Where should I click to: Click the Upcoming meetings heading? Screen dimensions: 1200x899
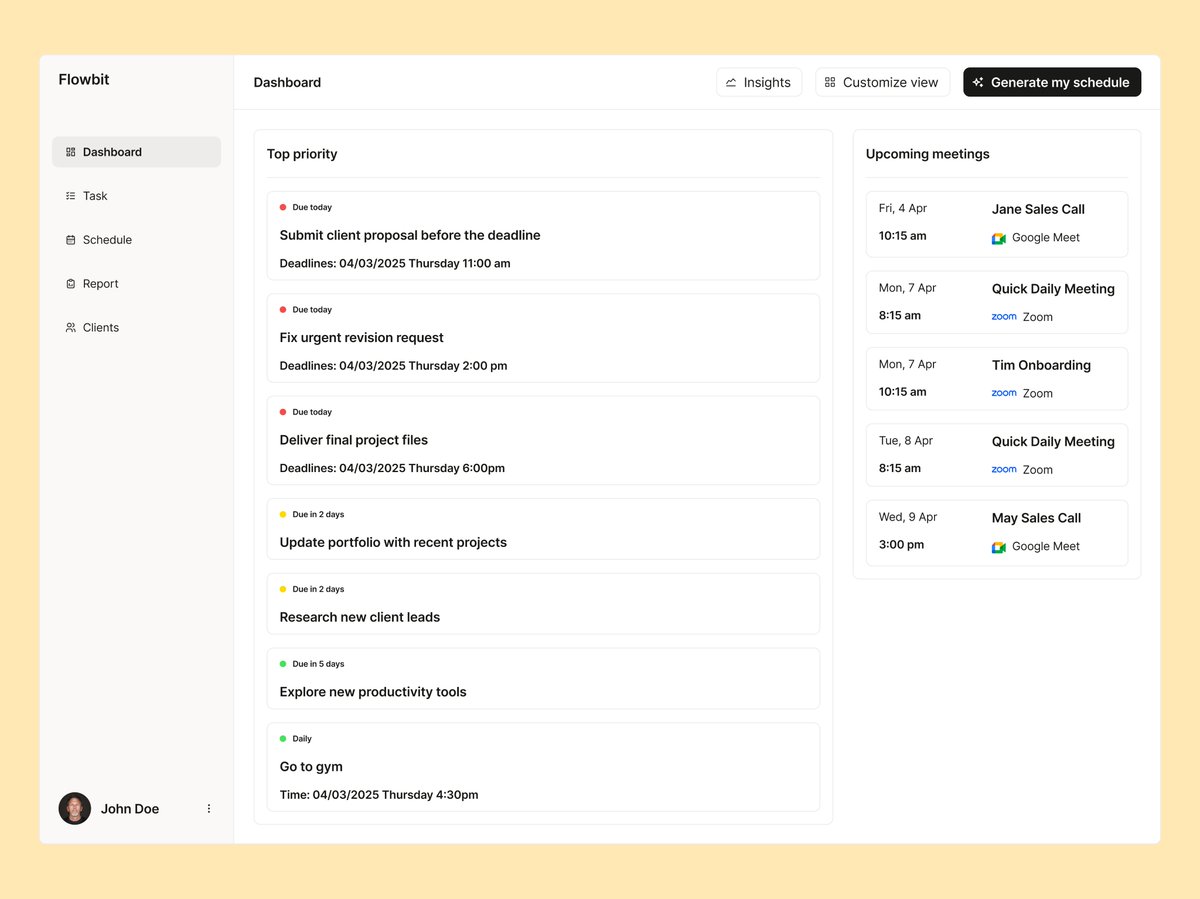tap(928, 154)
